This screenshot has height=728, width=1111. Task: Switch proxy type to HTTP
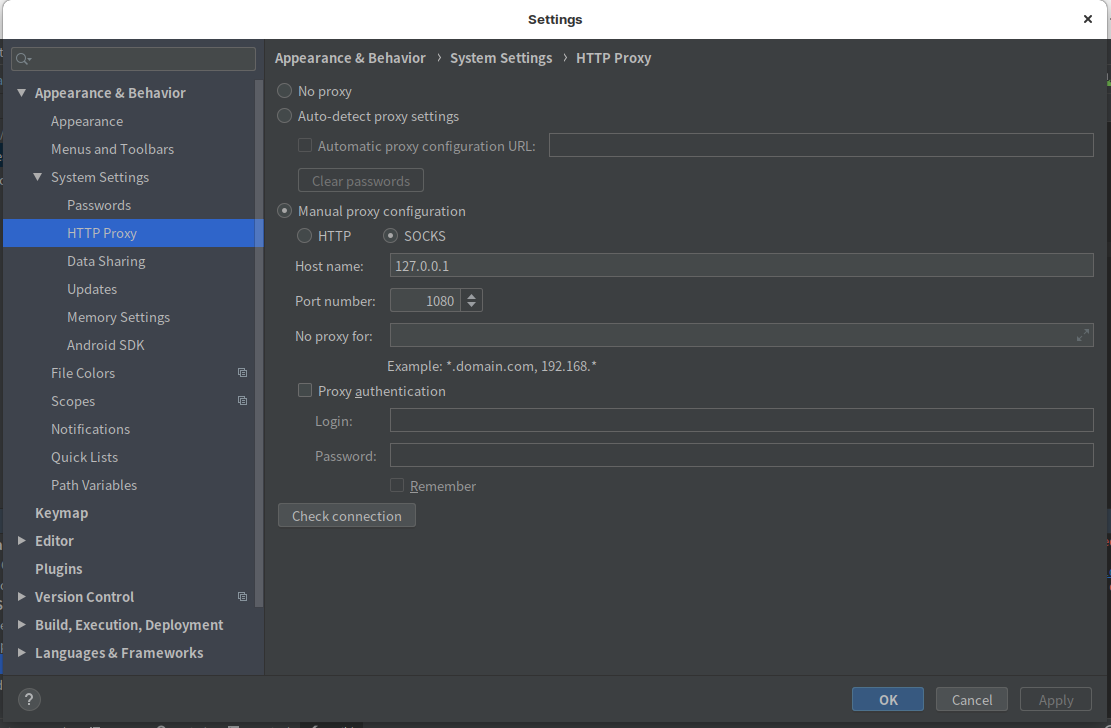[305, 236]
